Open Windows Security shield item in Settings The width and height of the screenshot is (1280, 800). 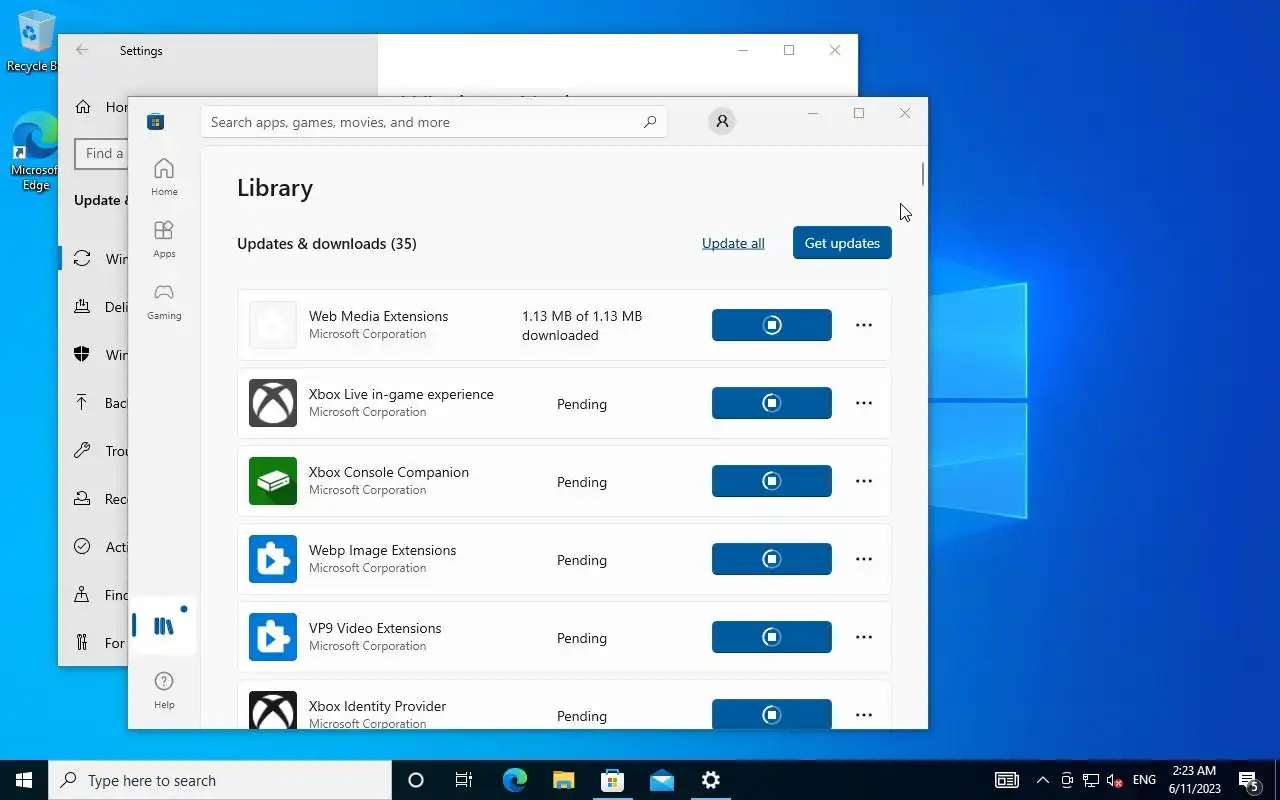pyautogui.click(x=94, y=355)
